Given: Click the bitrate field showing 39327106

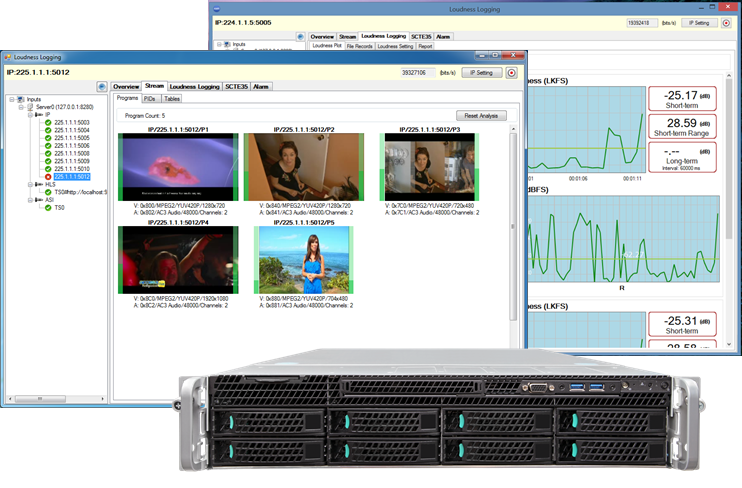Looking at the screenshot, I should click(x=418, y=73).
